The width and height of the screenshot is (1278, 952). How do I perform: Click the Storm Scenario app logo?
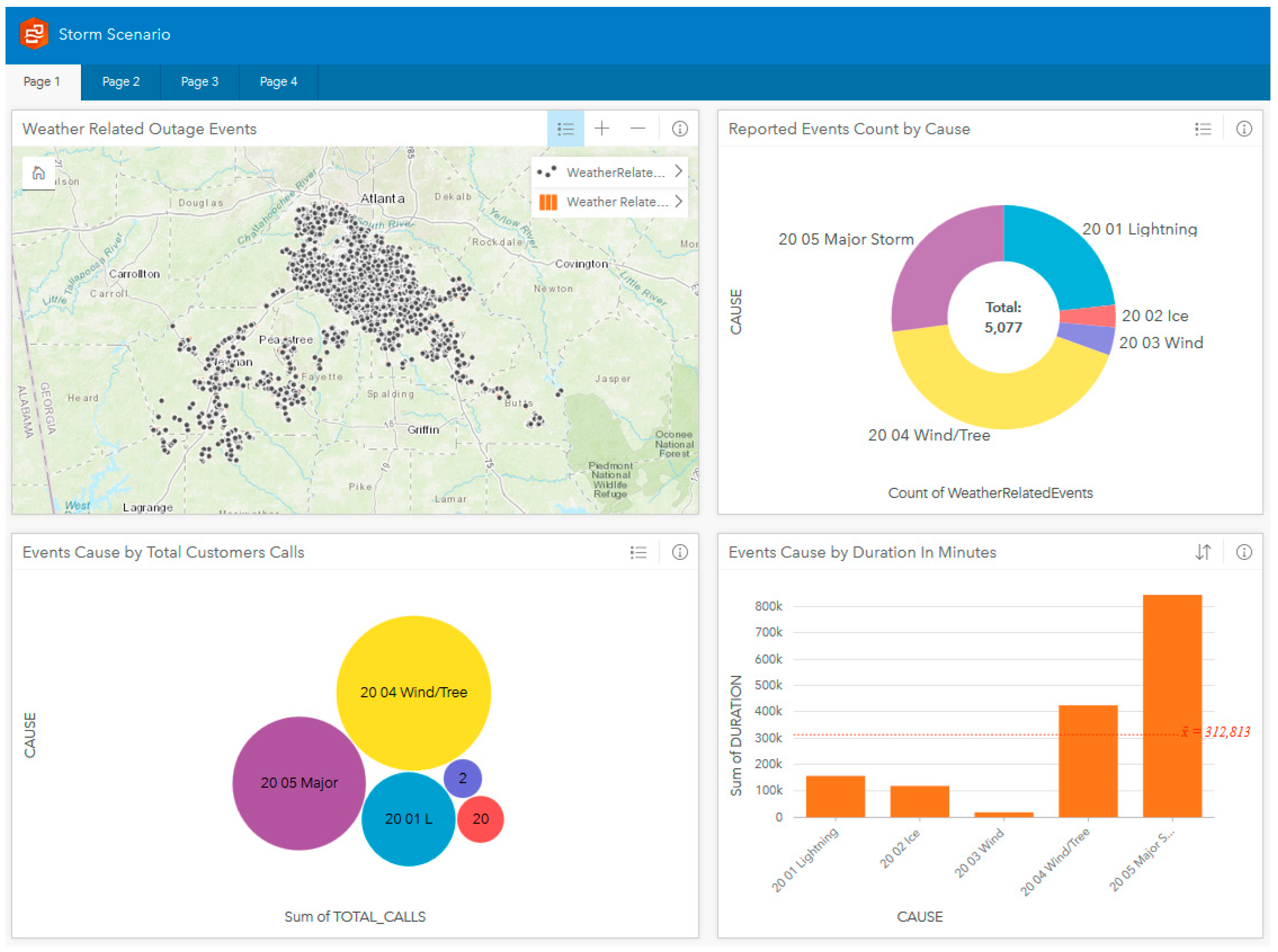tap(34, 34)
